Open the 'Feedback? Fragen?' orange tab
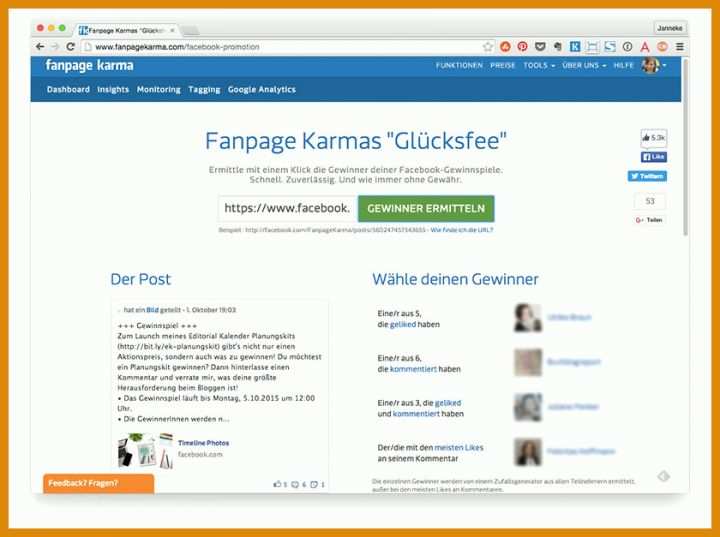 (x=99, y=484)
